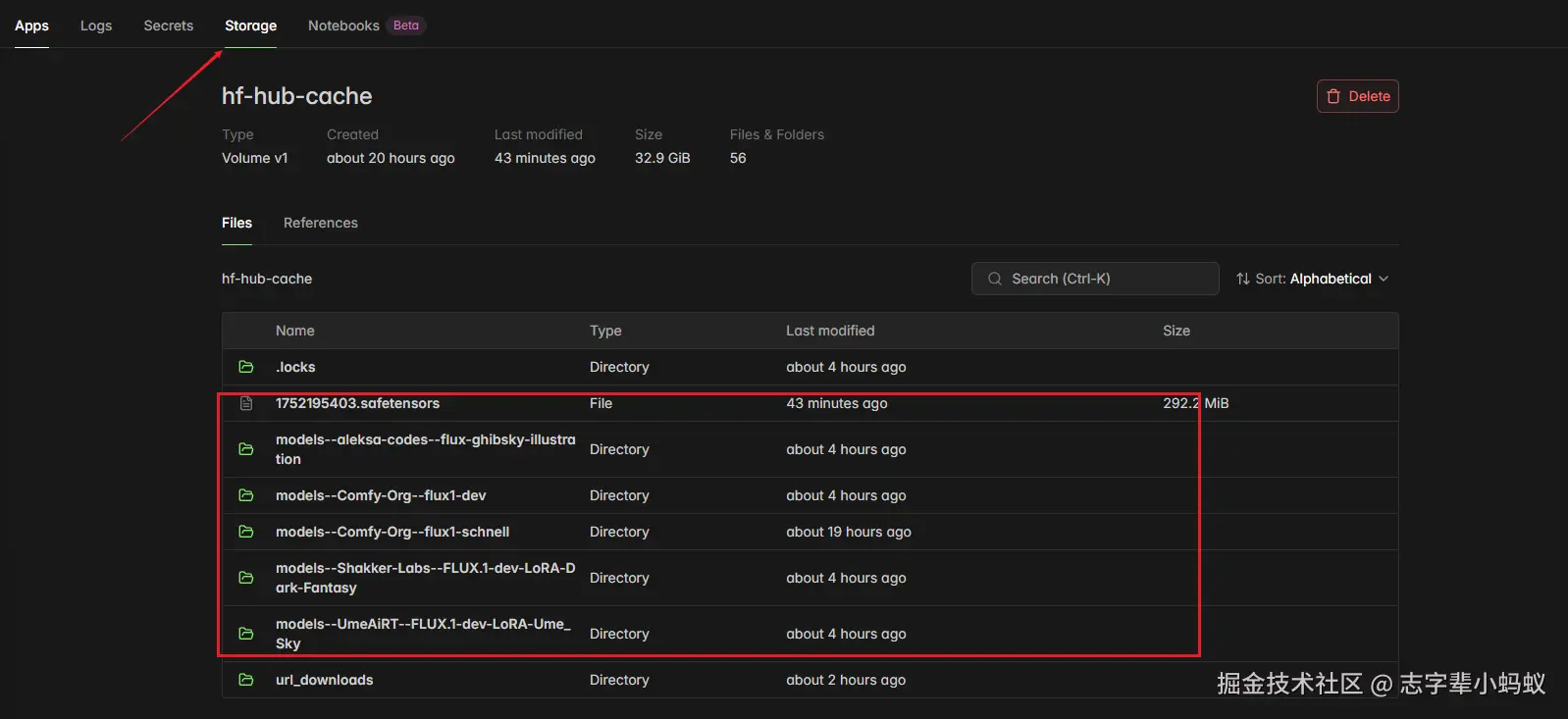Screen dimensions: 1568x719
Task: Click the 'File' type cell for safetensors
Action: click(601, 403)
